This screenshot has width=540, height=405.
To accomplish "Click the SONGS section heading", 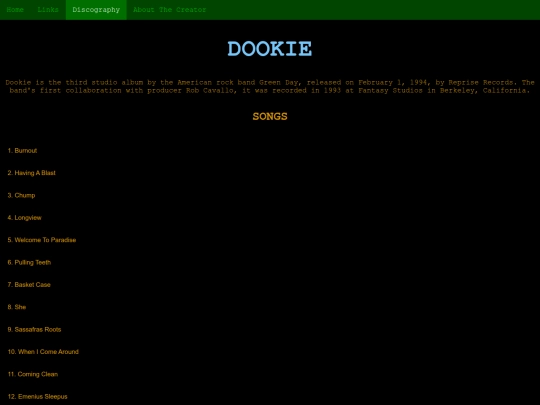I will 270,116.
